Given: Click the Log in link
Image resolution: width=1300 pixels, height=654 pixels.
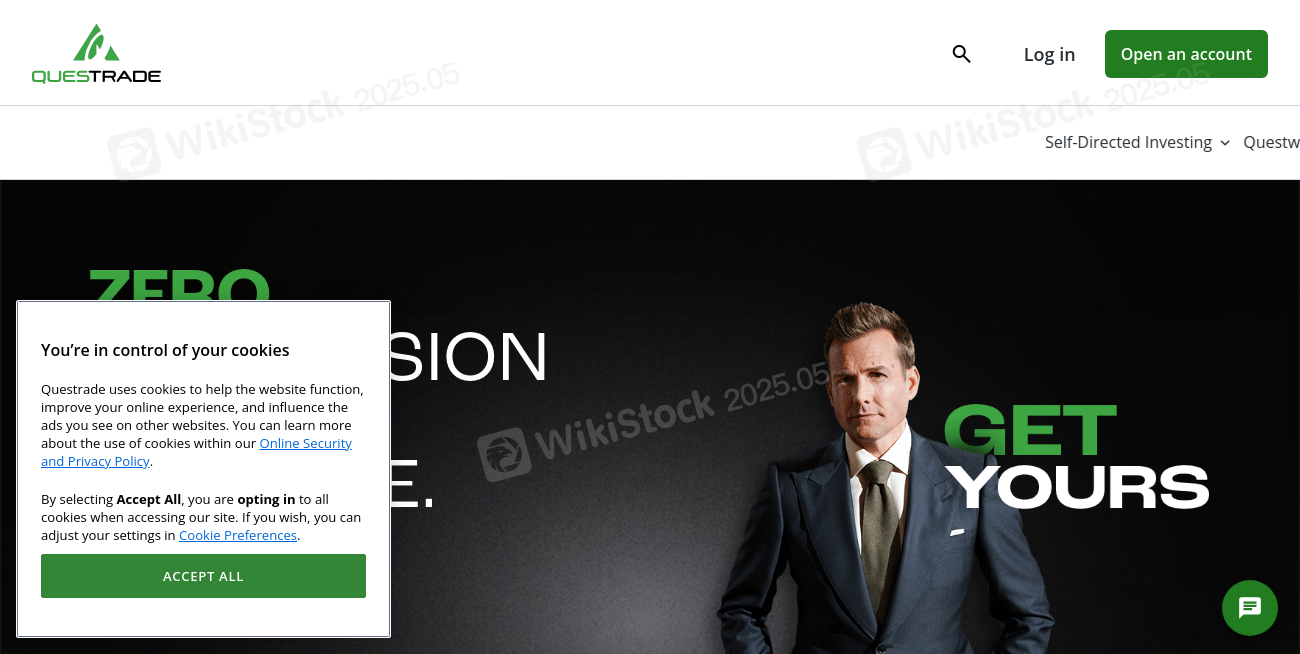Looking at the screenshot, I should tap(1049, 54).
